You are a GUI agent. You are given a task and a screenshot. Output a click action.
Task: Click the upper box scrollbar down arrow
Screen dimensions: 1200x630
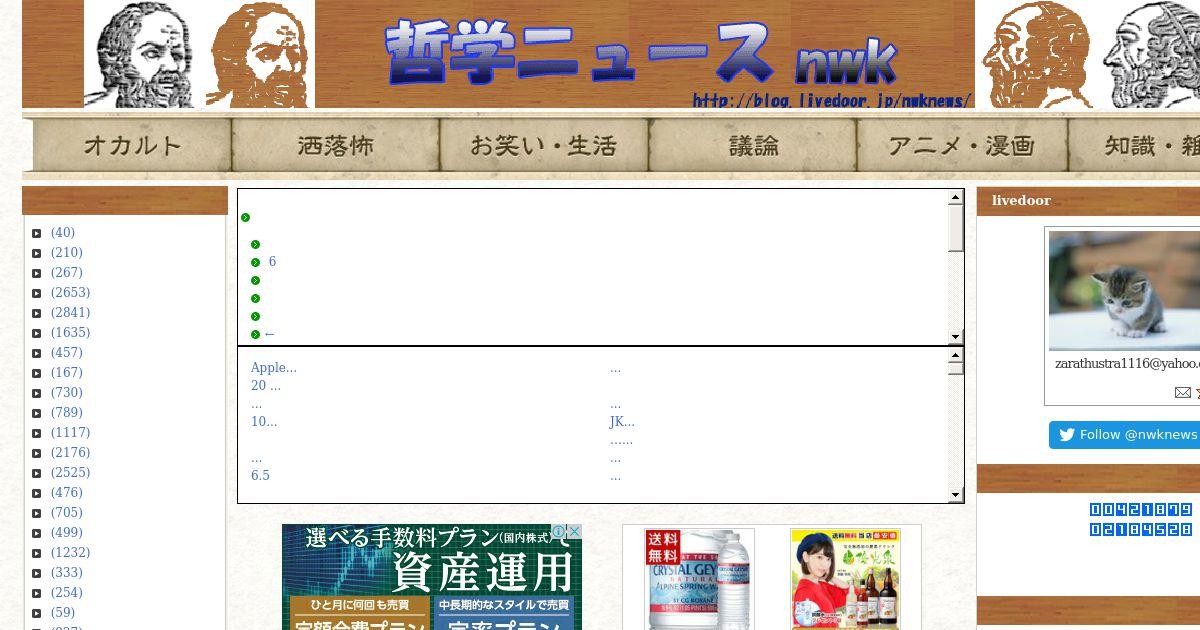click(956, 337)
